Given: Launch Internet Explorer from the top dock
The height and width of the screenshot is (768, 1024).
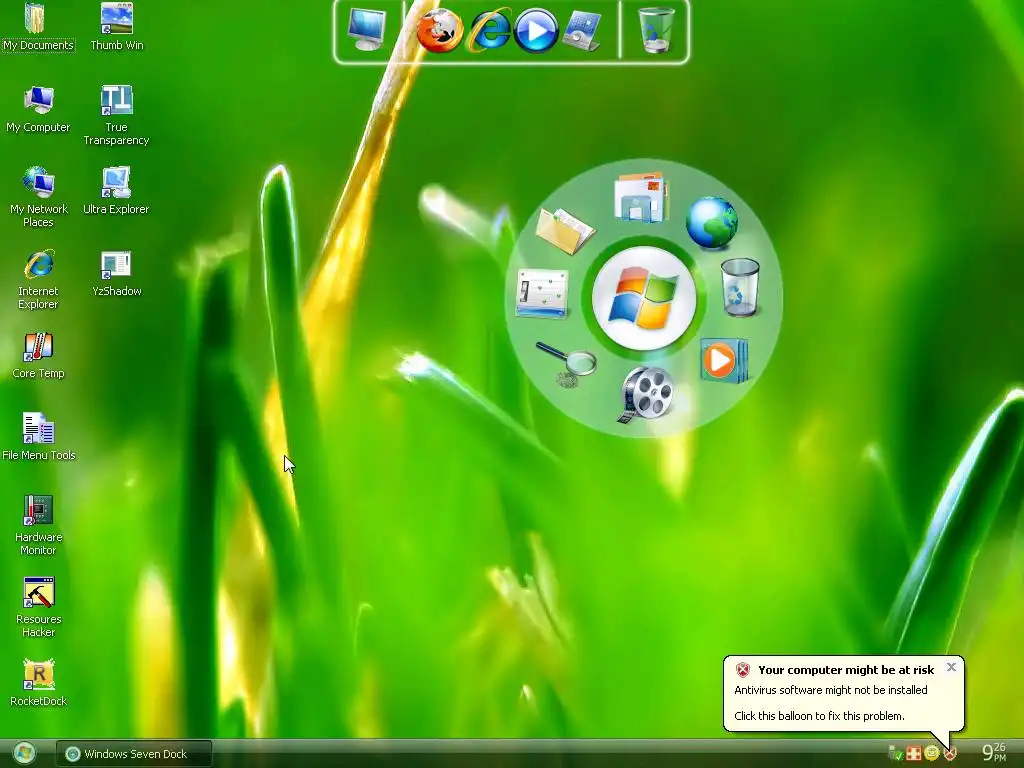Looking at the screenshot, I should click(x=488, y=30).
